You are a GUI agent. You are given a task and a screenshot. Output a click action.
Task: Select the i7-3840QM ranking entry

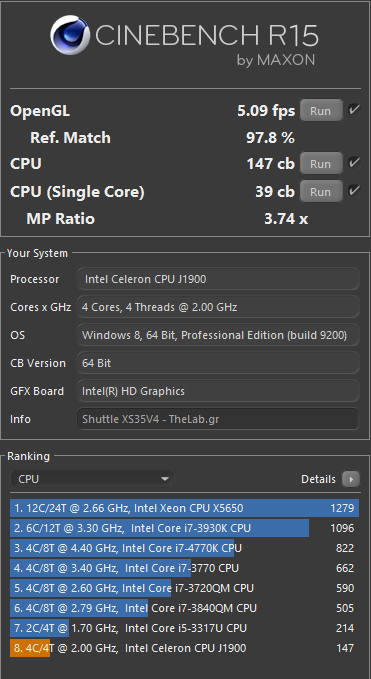coord(184,608)
